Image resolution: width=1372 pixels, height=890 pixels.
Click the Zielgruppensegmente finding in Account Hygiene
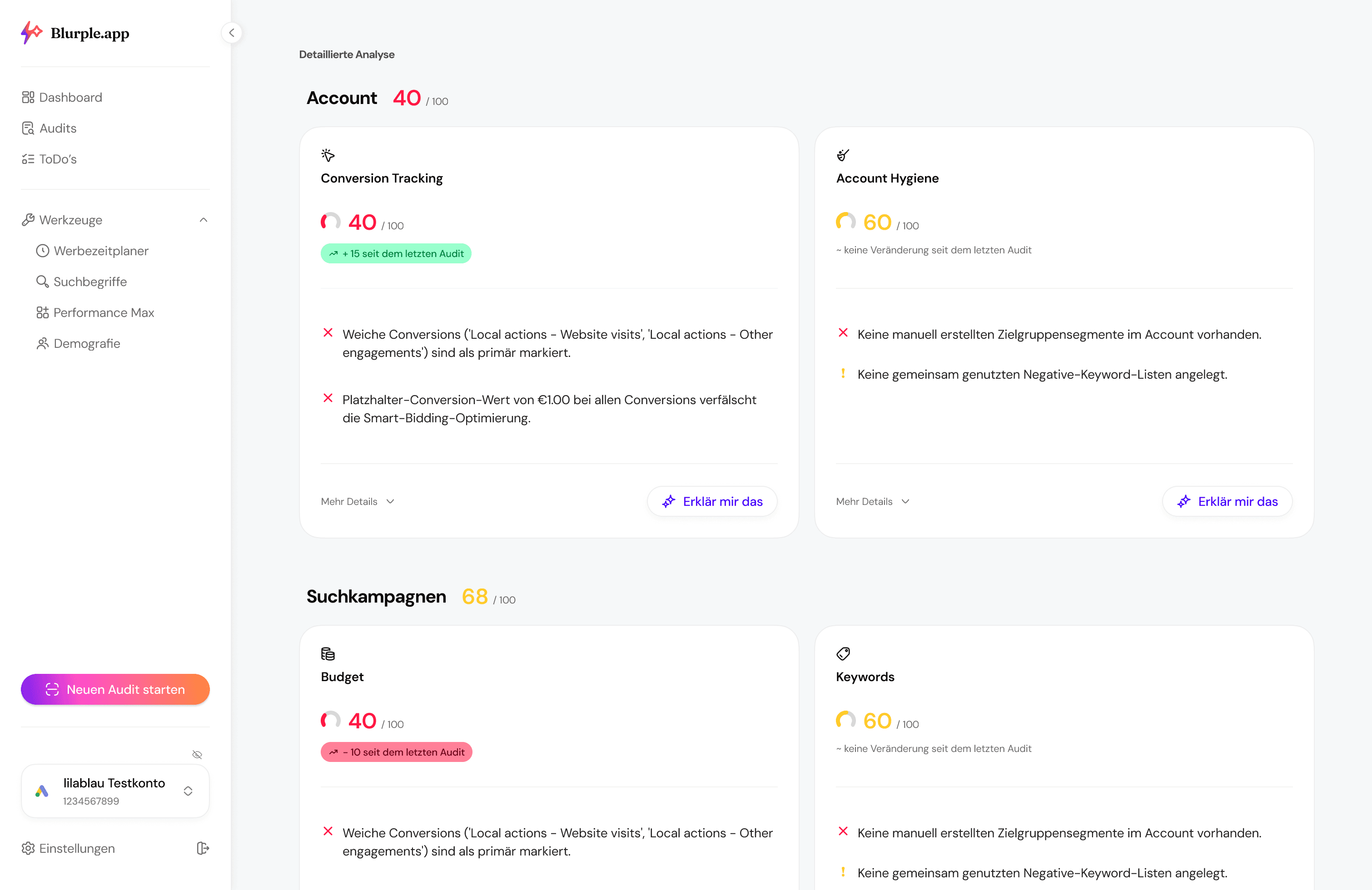point(1059,335)
